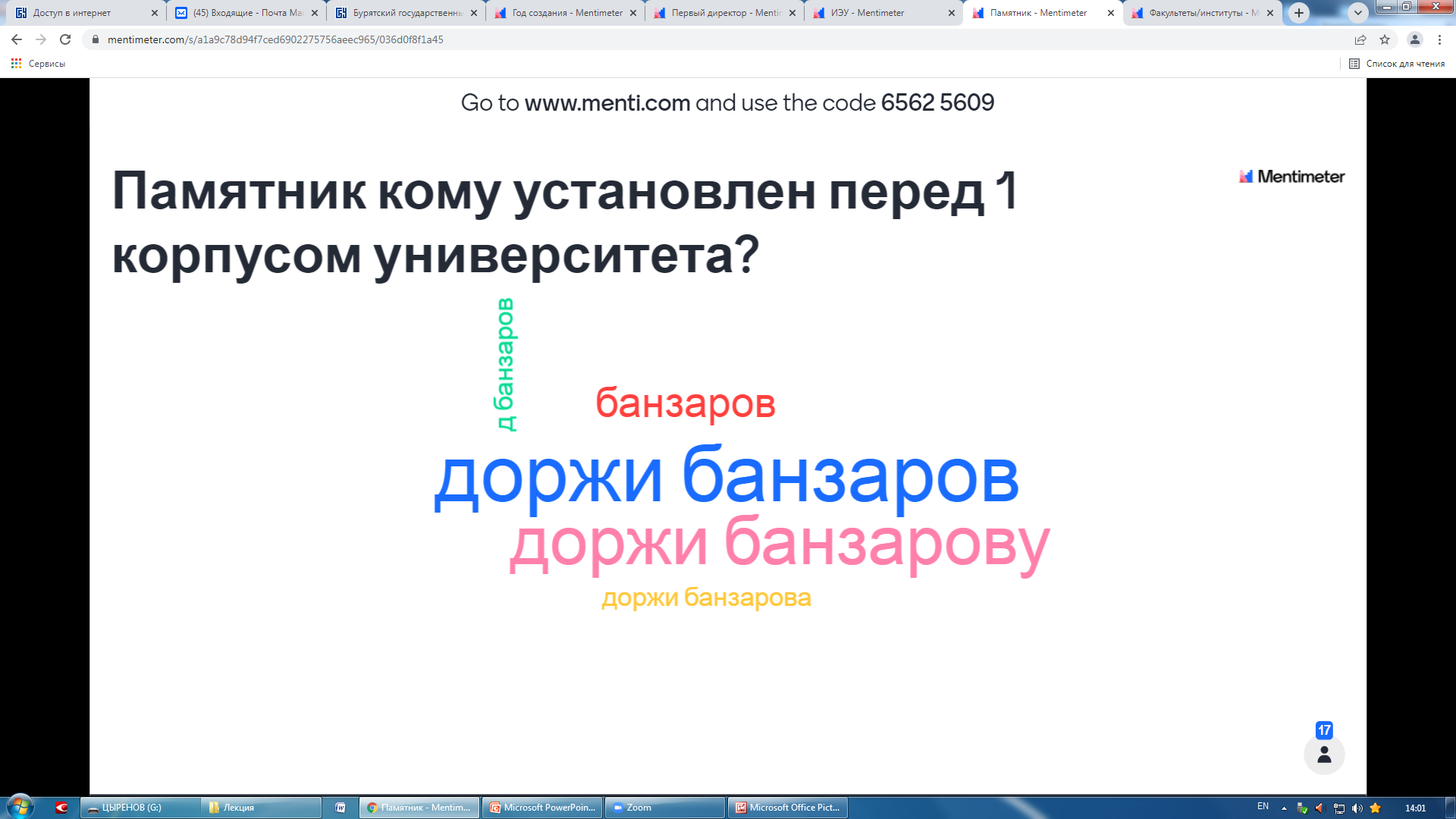Expand the tab search dropdown

click(x=1358, y=13)
